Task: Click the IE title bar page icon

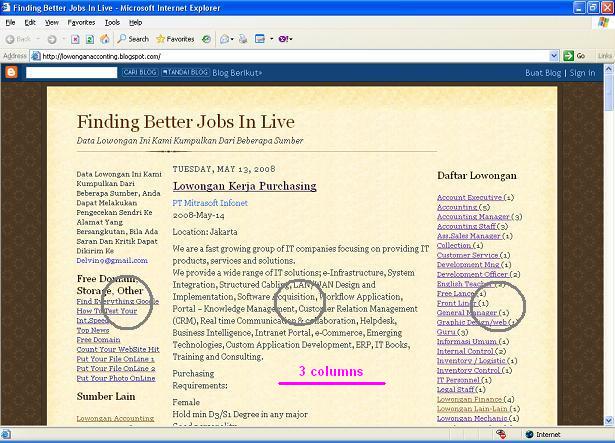Action: point(6,7)
